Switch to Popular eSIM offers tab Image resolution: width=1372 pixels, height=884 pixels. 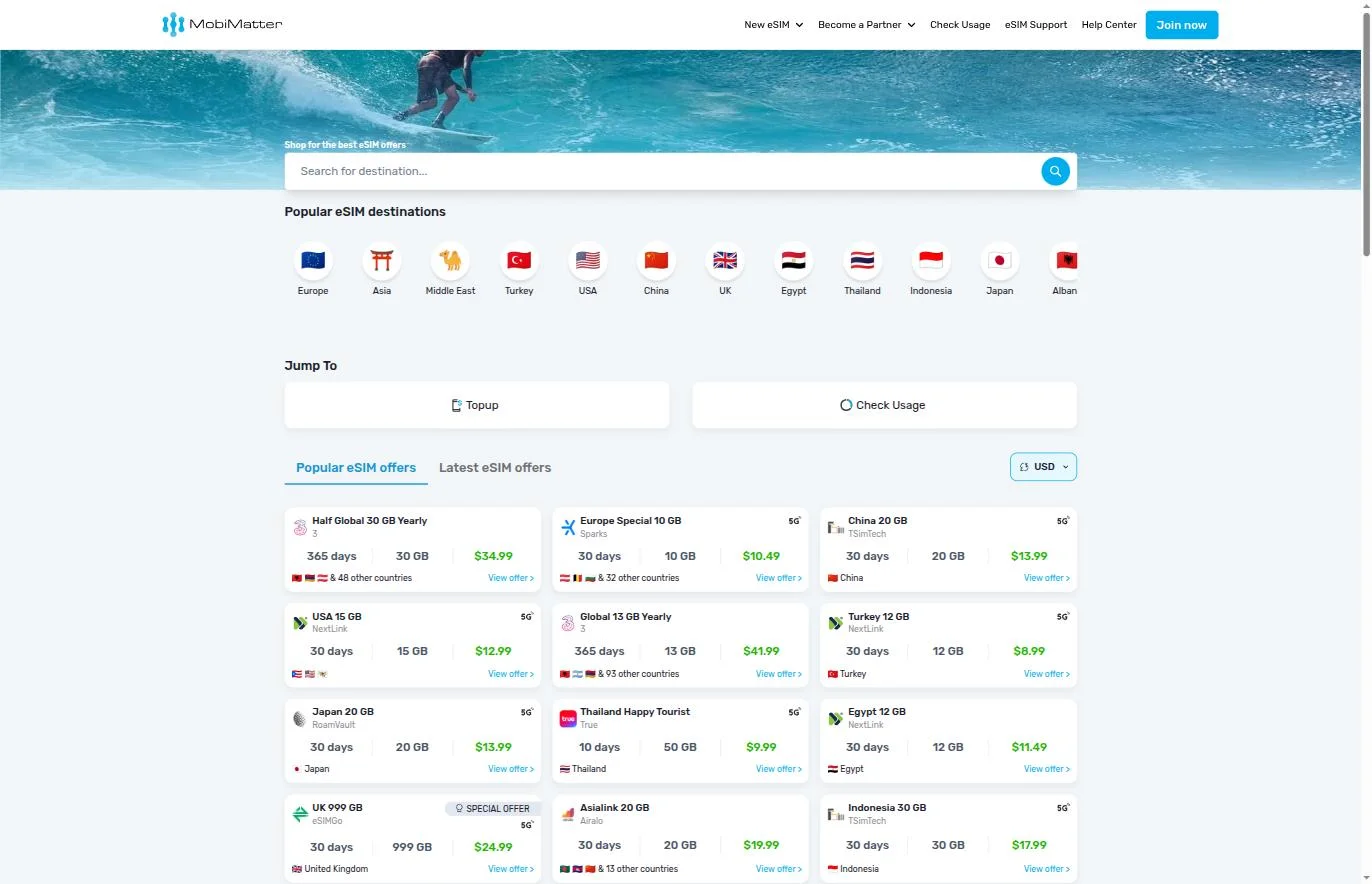[356, 468]
